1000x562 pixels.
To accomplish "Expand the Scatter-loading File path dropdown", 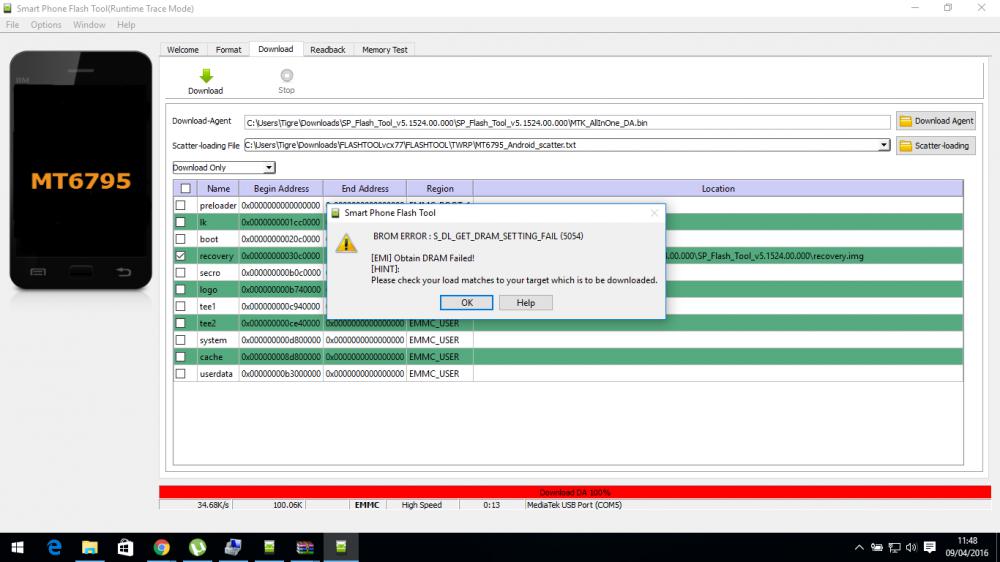I will (x=883, y=145).
